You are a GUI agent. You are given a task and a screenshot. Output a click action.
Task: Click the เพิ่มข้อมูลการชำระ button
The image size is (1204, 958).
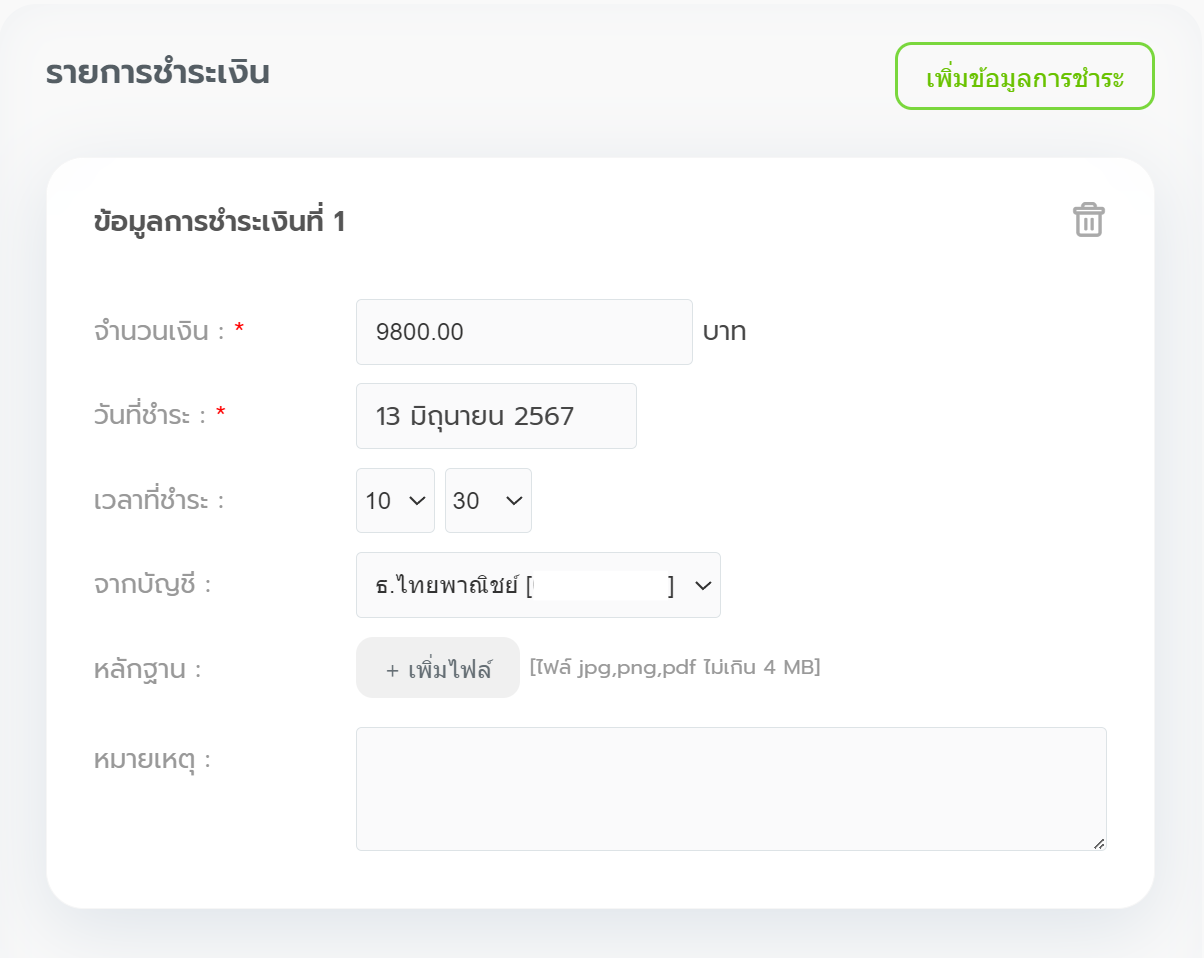1024,76
